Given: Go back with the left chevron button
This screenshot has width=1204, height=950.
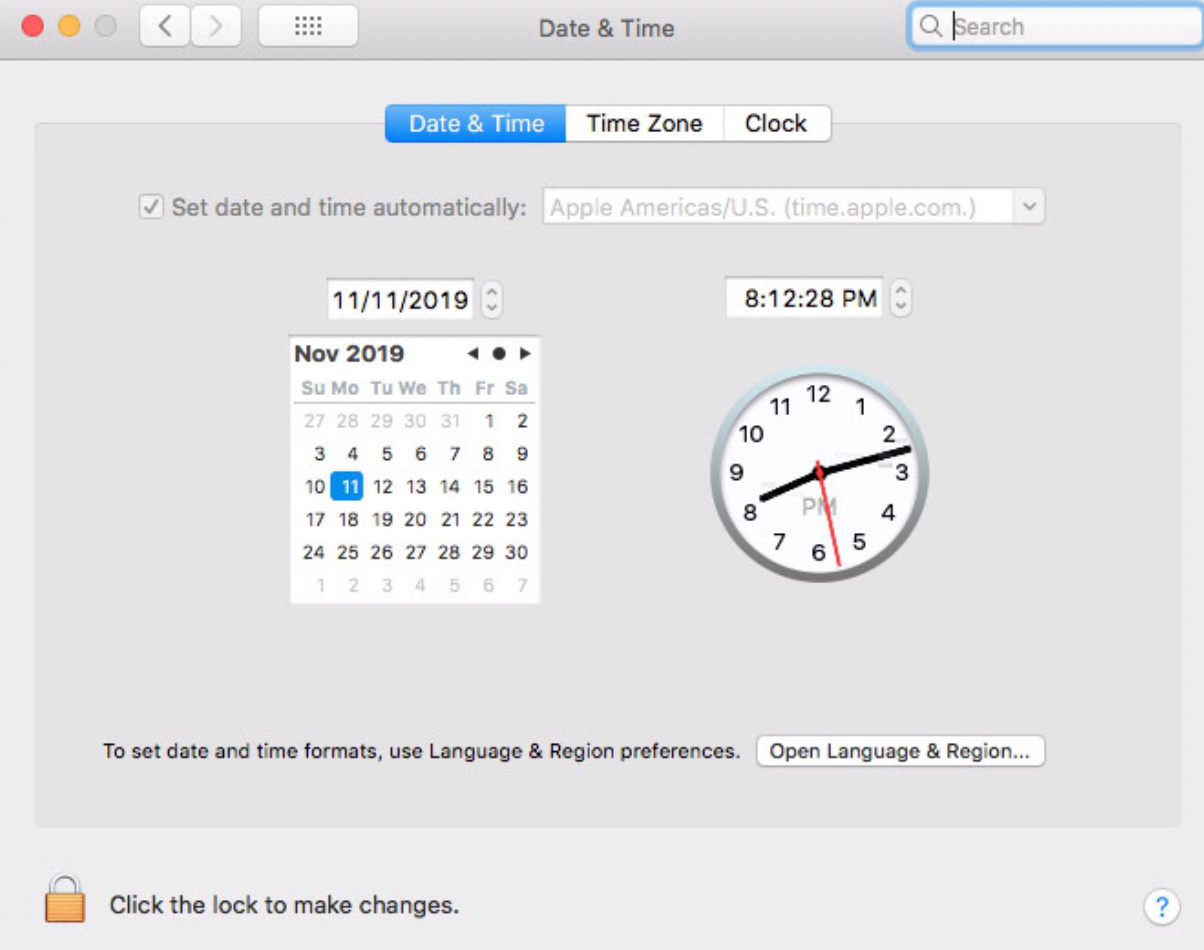Looking at the screenshot, I should tap(165, 27).
